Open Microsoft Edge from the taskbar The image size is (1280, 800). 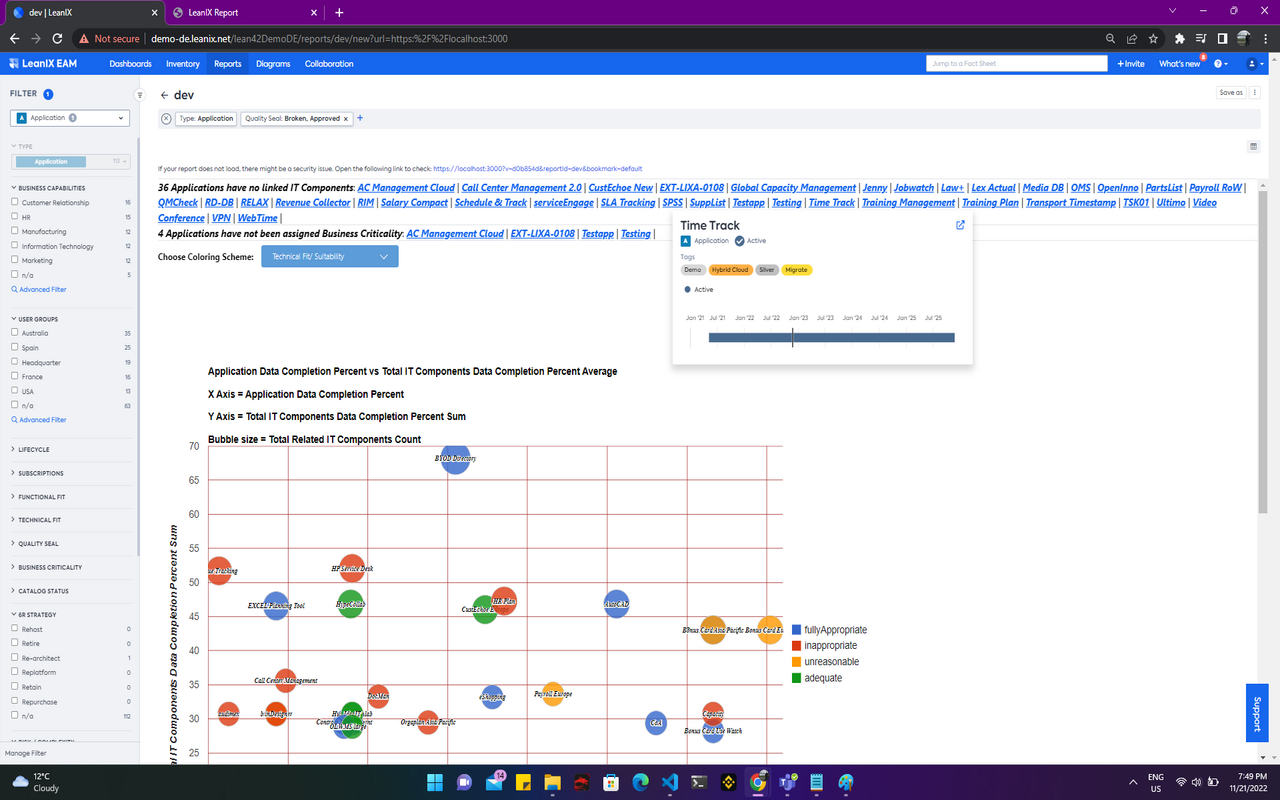coord(641,782)
